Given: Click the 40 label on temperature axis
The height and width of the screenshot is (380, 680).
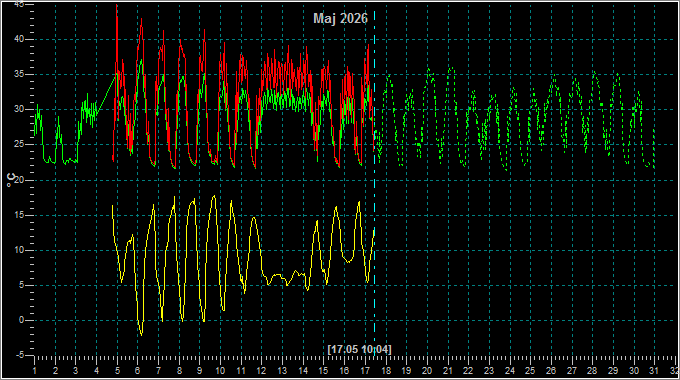Looking at the screenshot, I should (x=18, y=39).
